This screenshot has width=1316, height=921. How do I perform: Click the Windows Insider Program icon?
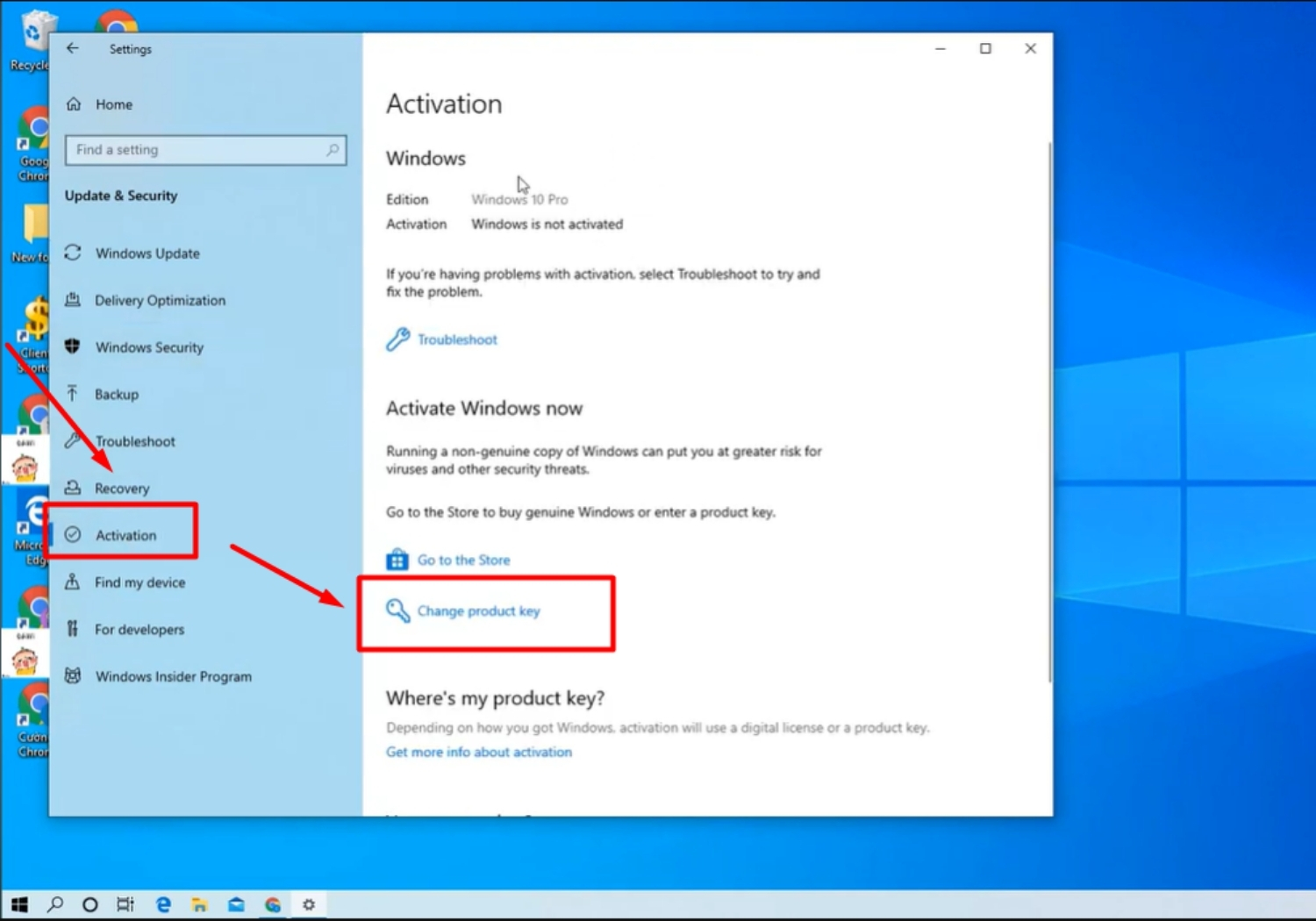[73, 676]
